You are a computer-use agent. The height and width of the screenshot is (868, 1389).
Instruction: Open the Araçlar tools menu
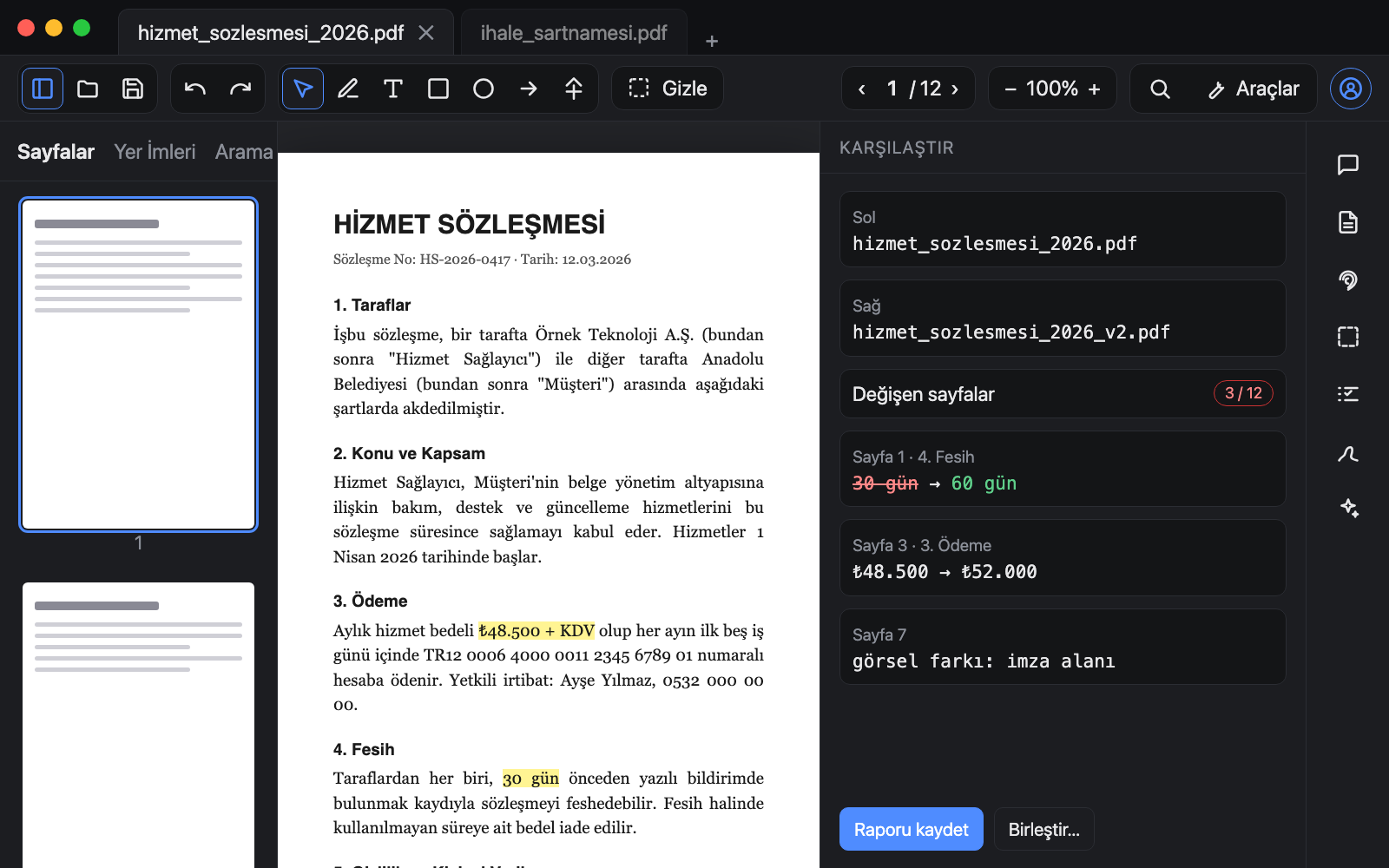click(x=1254, y=89)
